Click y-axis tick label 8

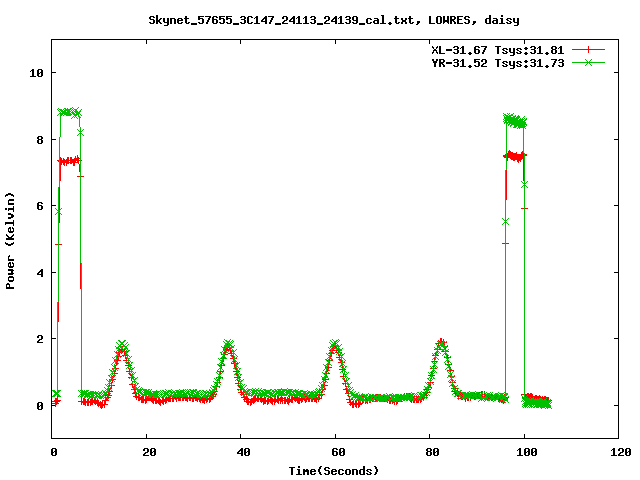tap(40, 140)
